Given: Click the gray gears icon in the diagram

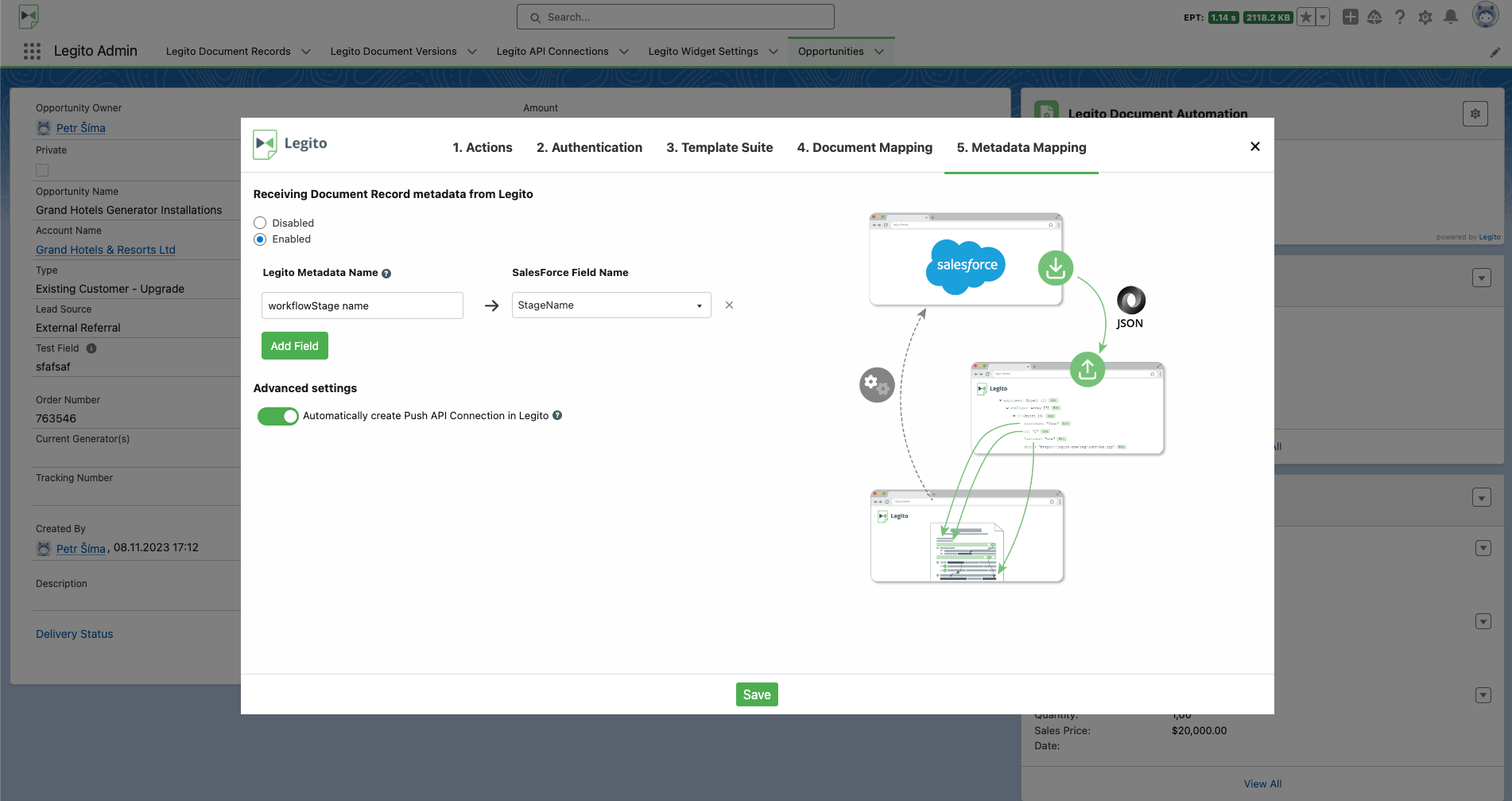Looking at the screenshot, I should [x=877, y=385].
